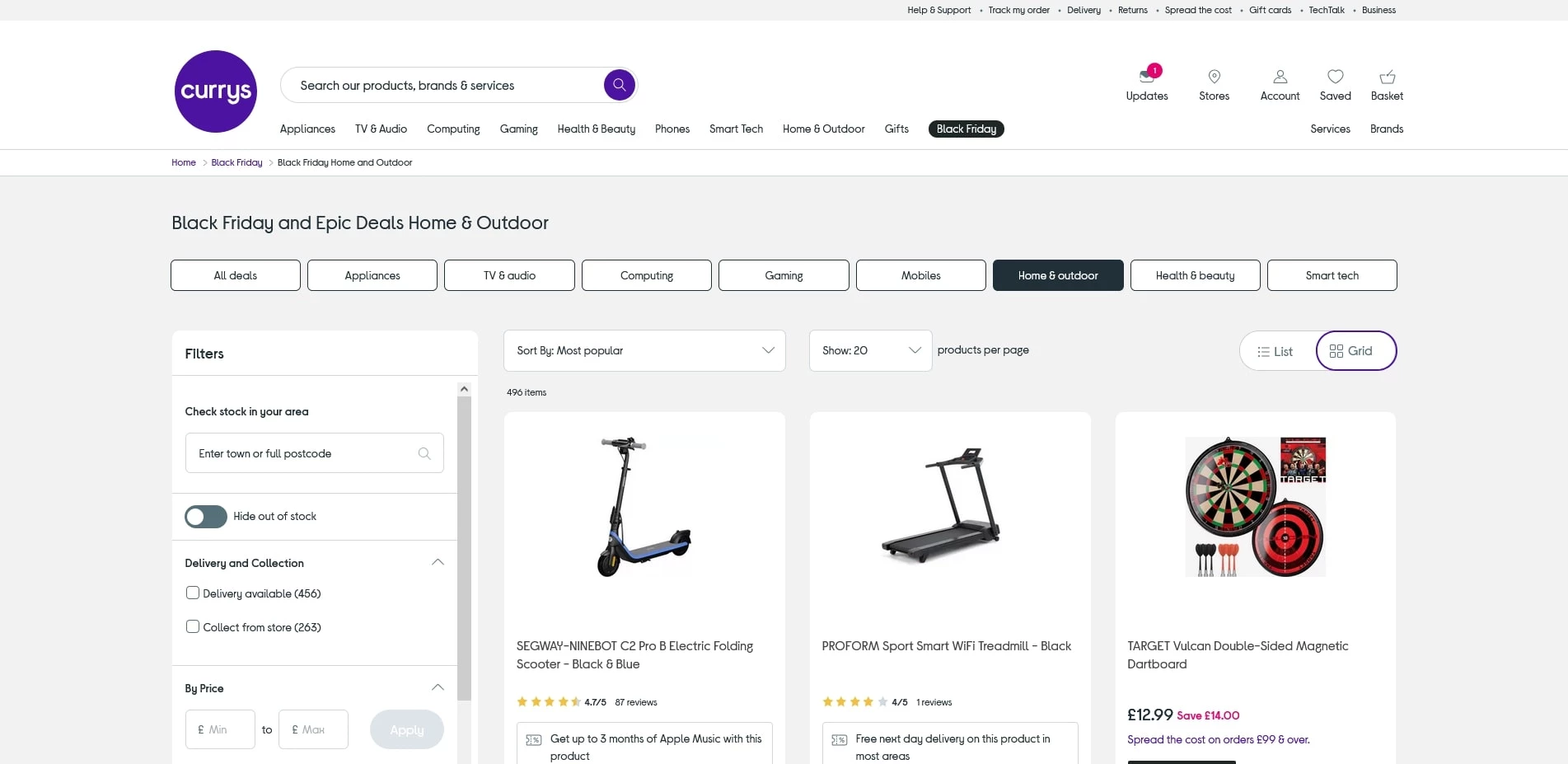1568x764 pixels.
Task: Click the Currys logo
Action: [x=216, y=91]
